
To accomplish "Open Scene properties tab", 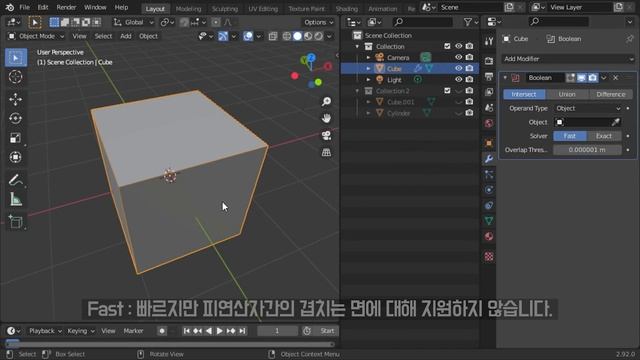I will point(489,108).
